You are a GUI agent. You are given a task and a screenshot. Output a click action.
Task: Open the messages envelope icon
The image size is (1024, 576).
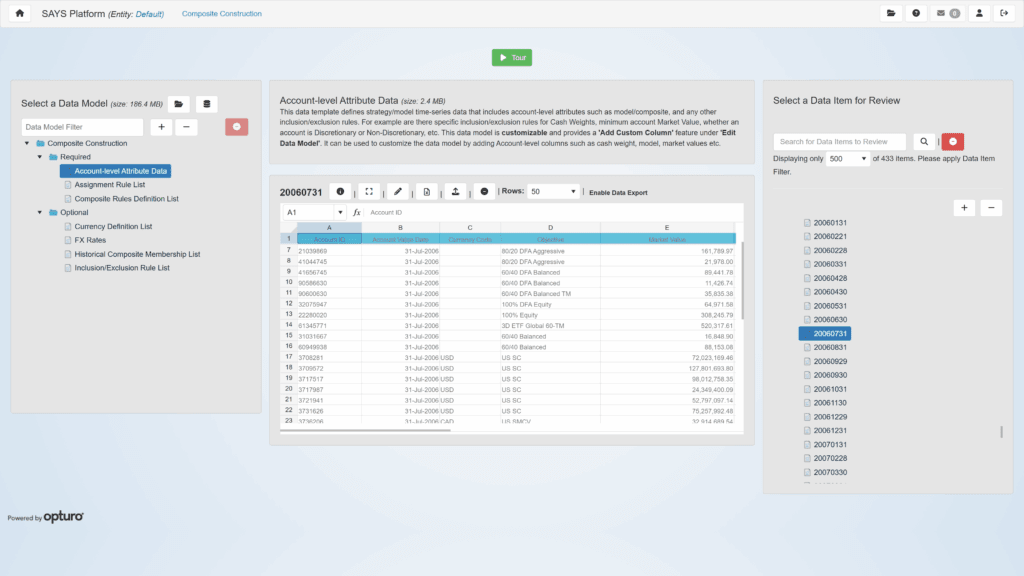pos(946,13)
